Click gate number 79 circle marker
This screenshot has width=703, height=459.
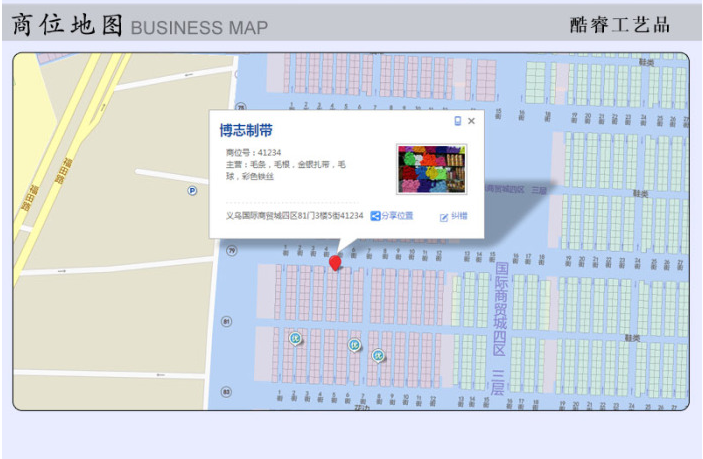(231, 252)
